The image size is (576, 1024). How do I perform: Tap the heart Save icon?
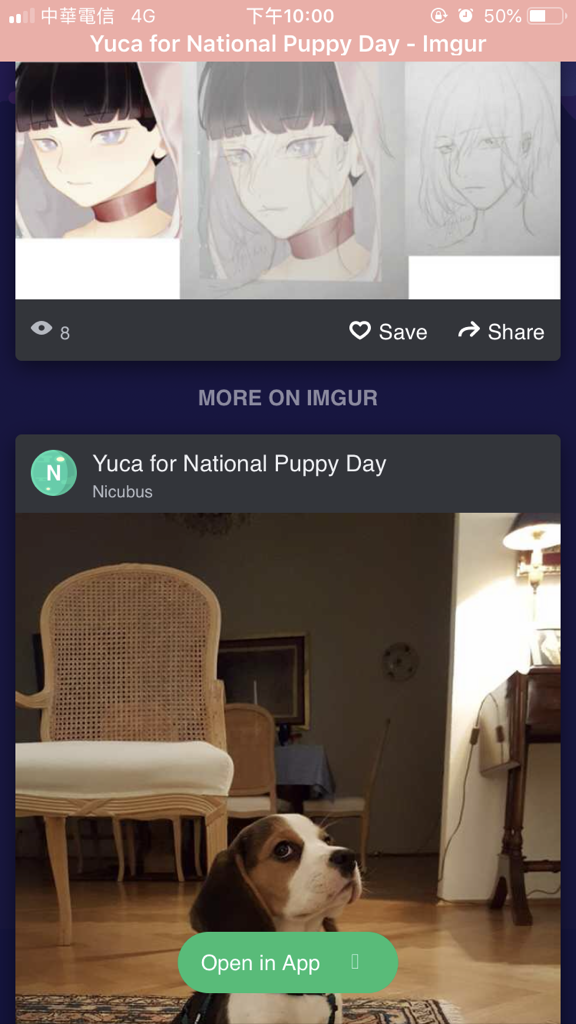click(360, 330)
